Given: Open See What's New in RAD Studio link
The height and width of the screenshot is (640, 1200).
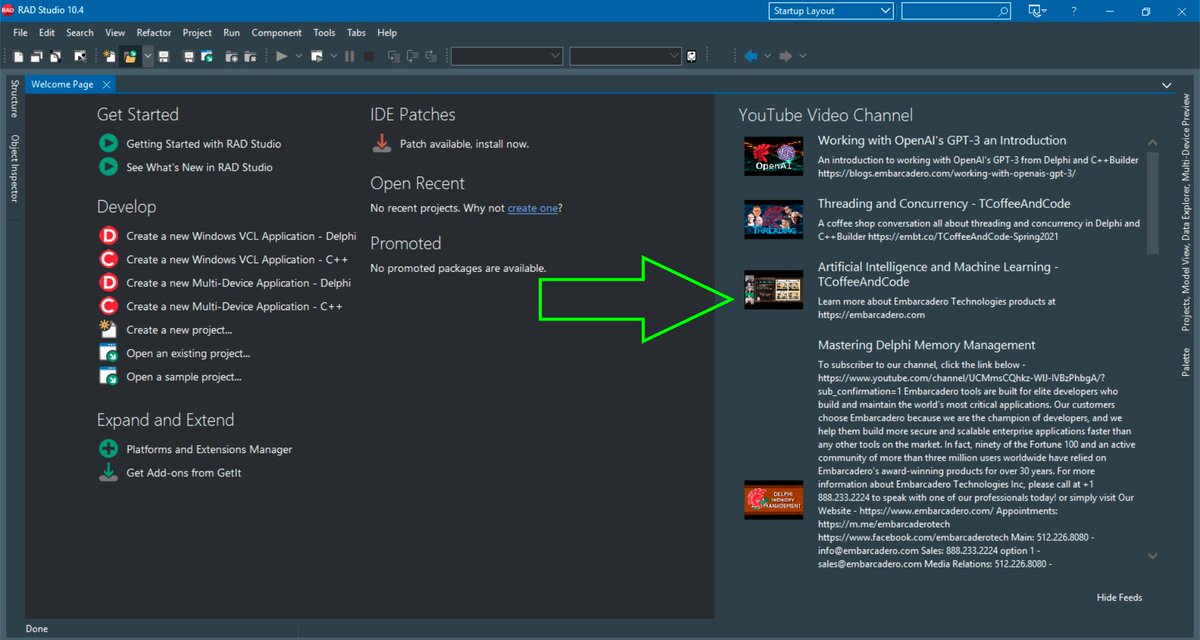Looking at the screenshot, I should click(x=199, y=167).
